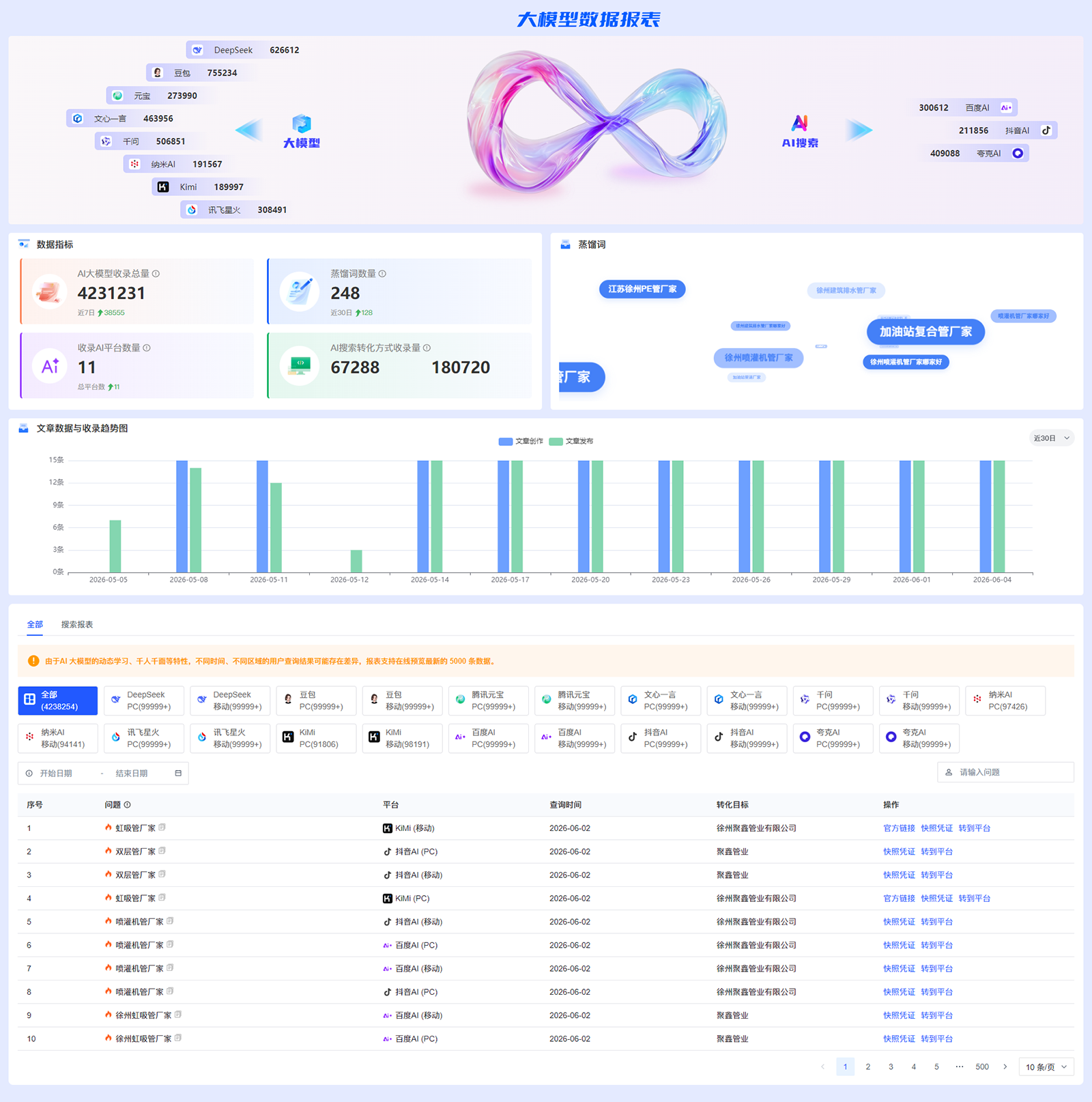Click the 夸克AI icon in the top banner

[1018, 153]
